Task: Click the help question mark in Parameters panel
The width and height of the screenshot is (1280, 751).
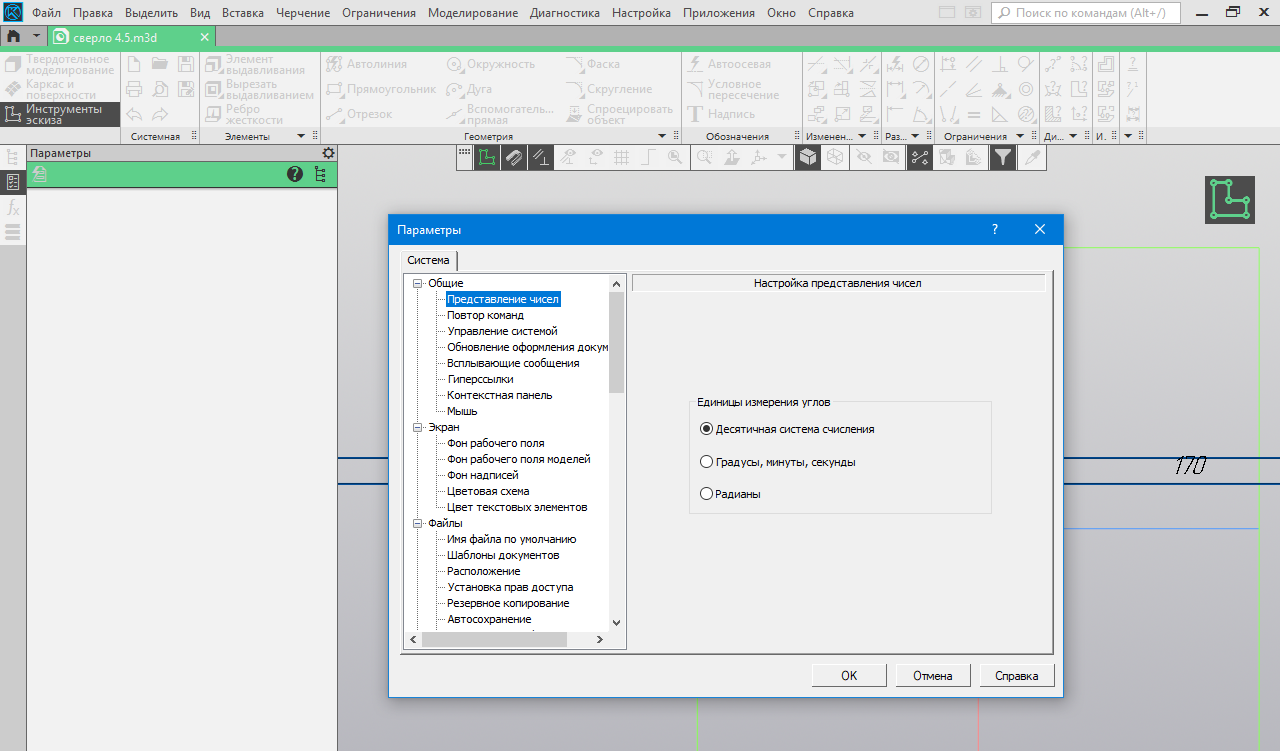Action: coord(295,174)
